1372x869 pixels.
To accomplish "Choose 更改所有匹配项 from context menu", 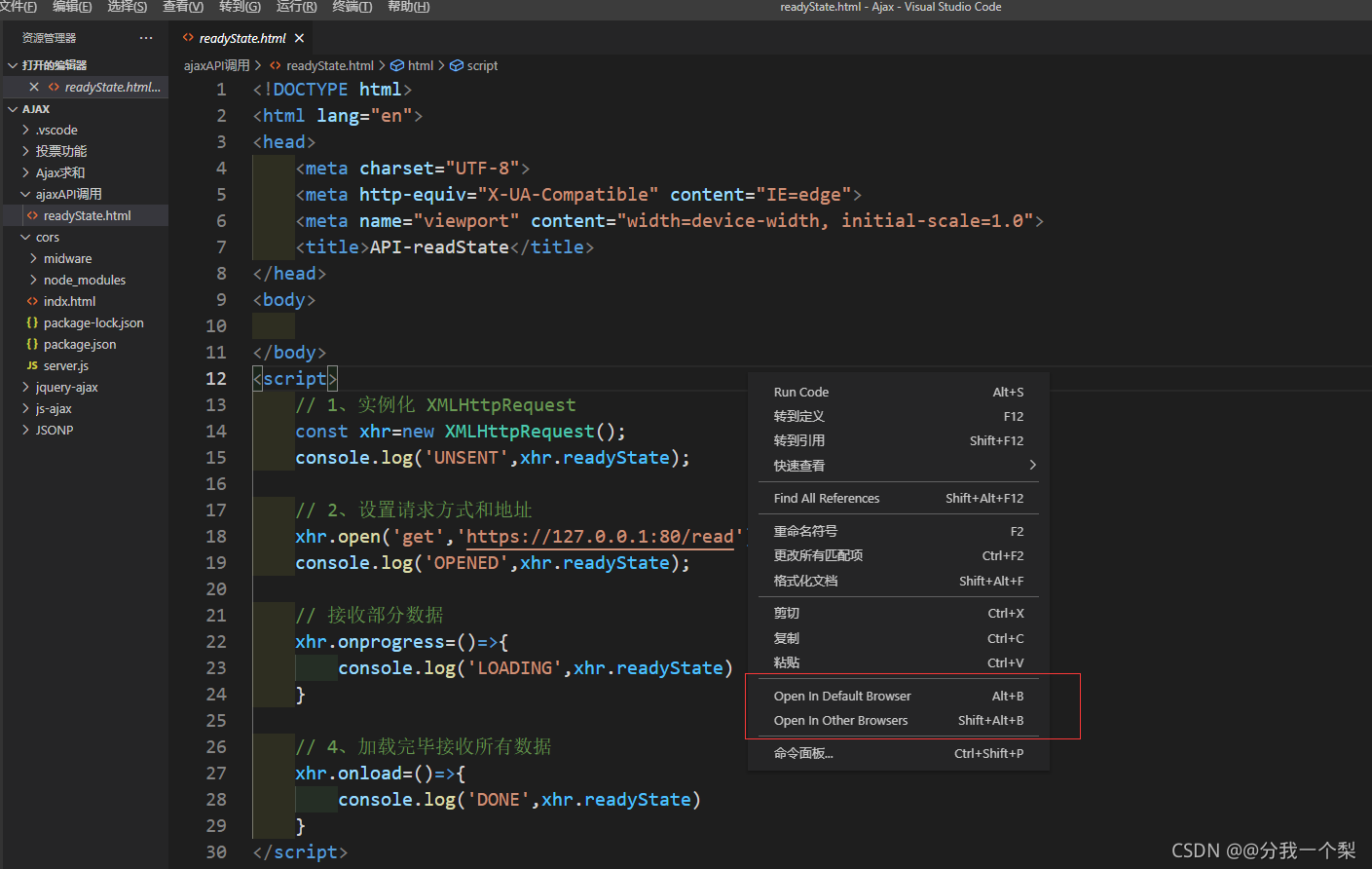I will coord(898,555).
